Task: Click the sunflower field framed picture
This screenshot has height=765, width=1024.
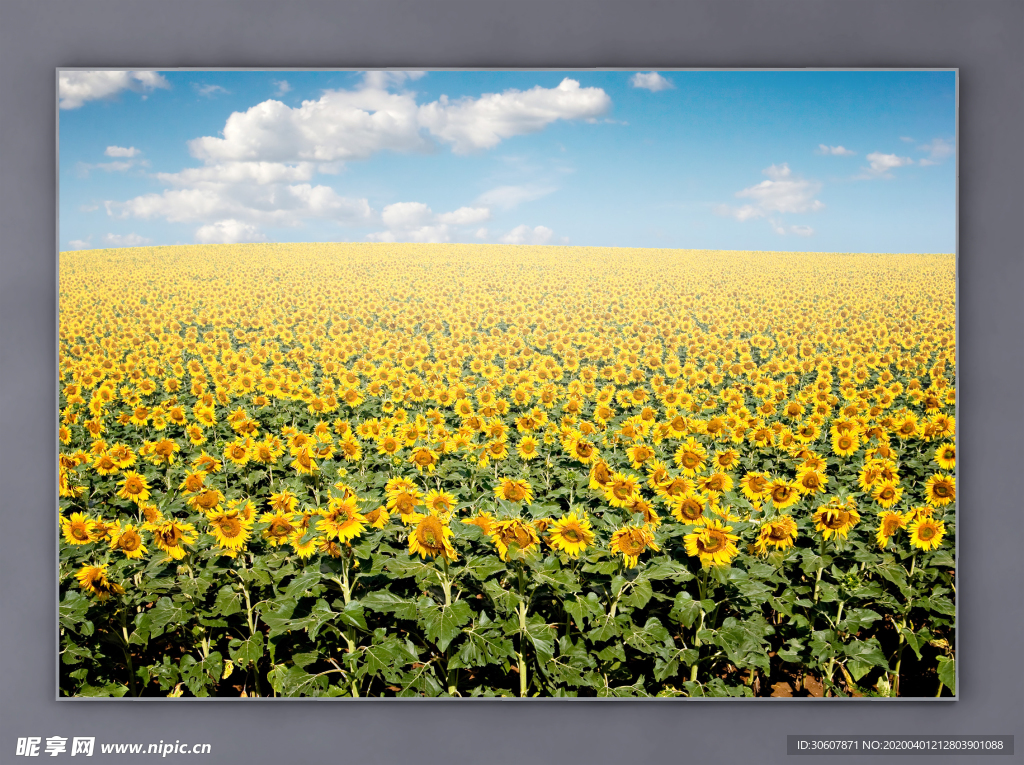Action: (507, 383)
